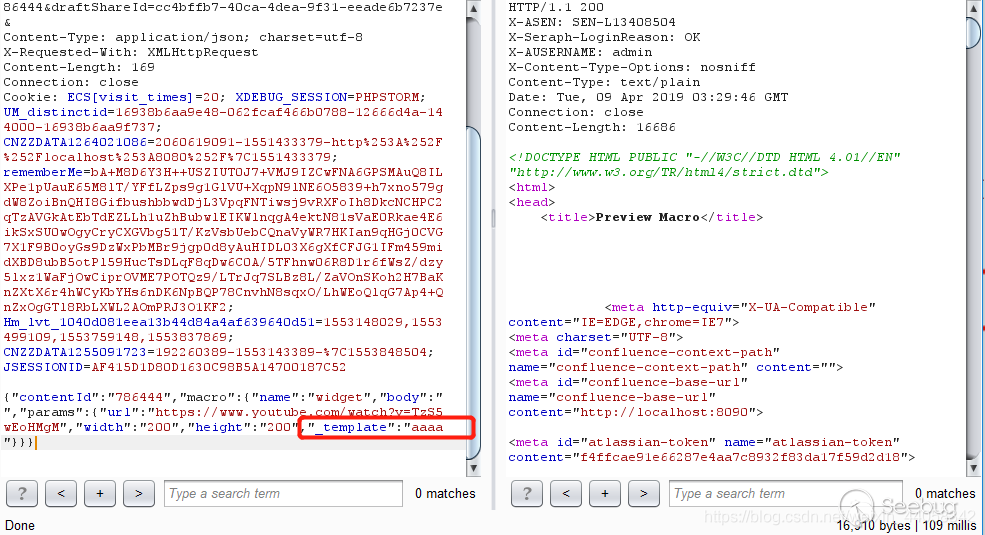Click the X-Seraph-LoginReason header line
The width and height of the screenshot is (985, 535).
click(604, 37)
